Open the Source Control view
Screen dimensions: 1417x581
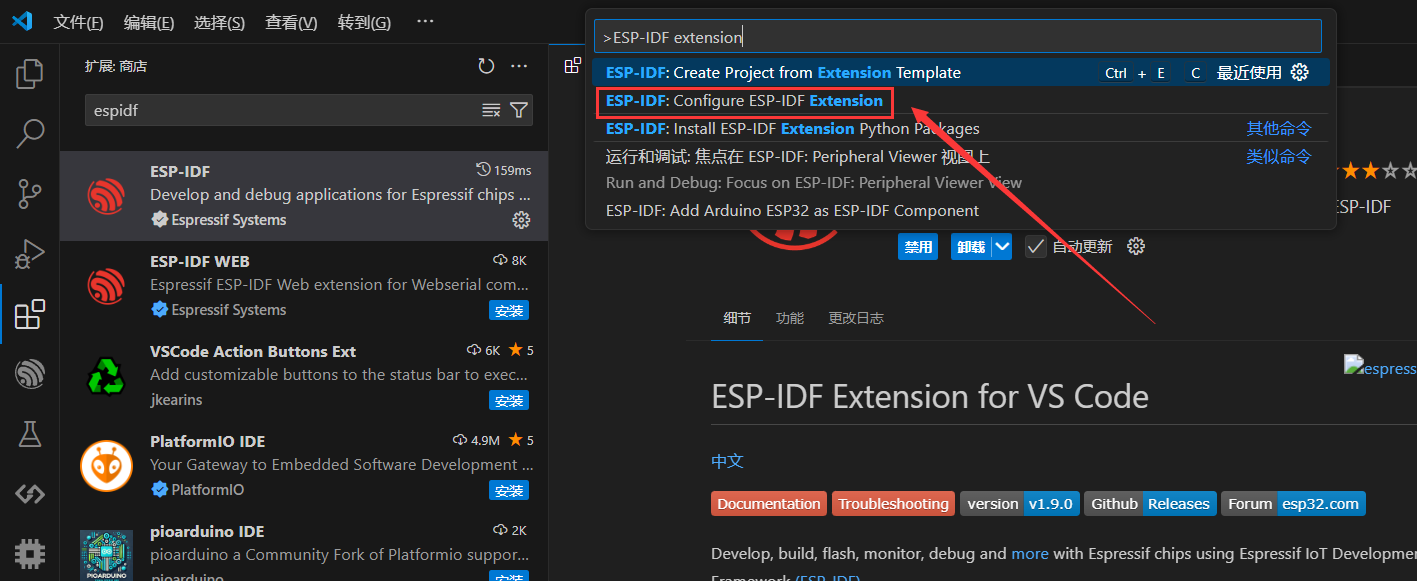point(29,193)
